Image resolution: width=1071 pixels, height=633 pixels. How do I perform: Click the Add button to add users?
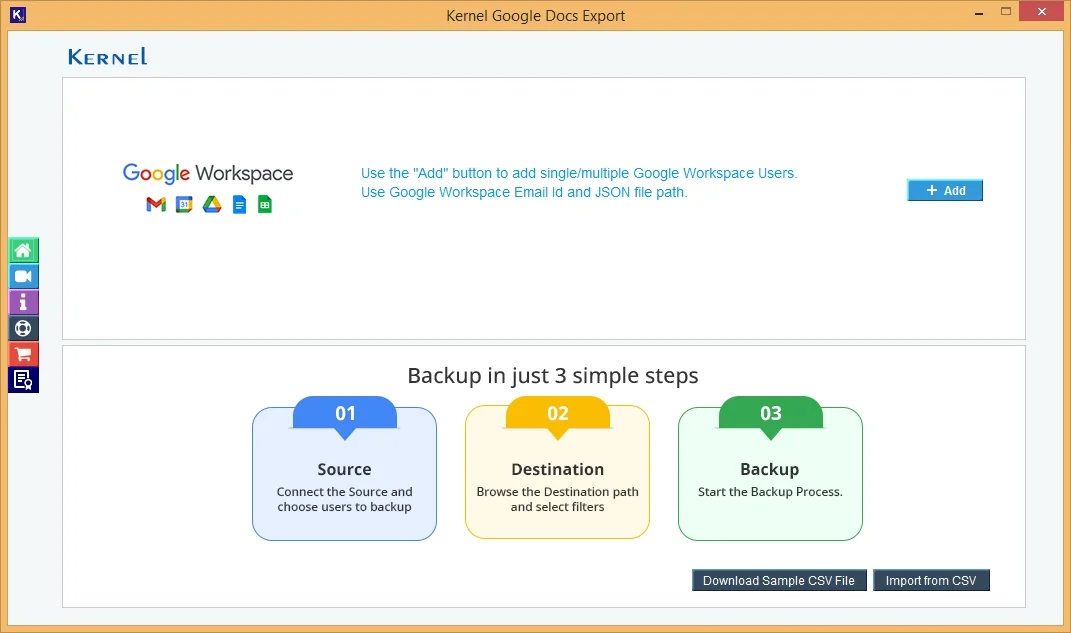pos(944,190)
